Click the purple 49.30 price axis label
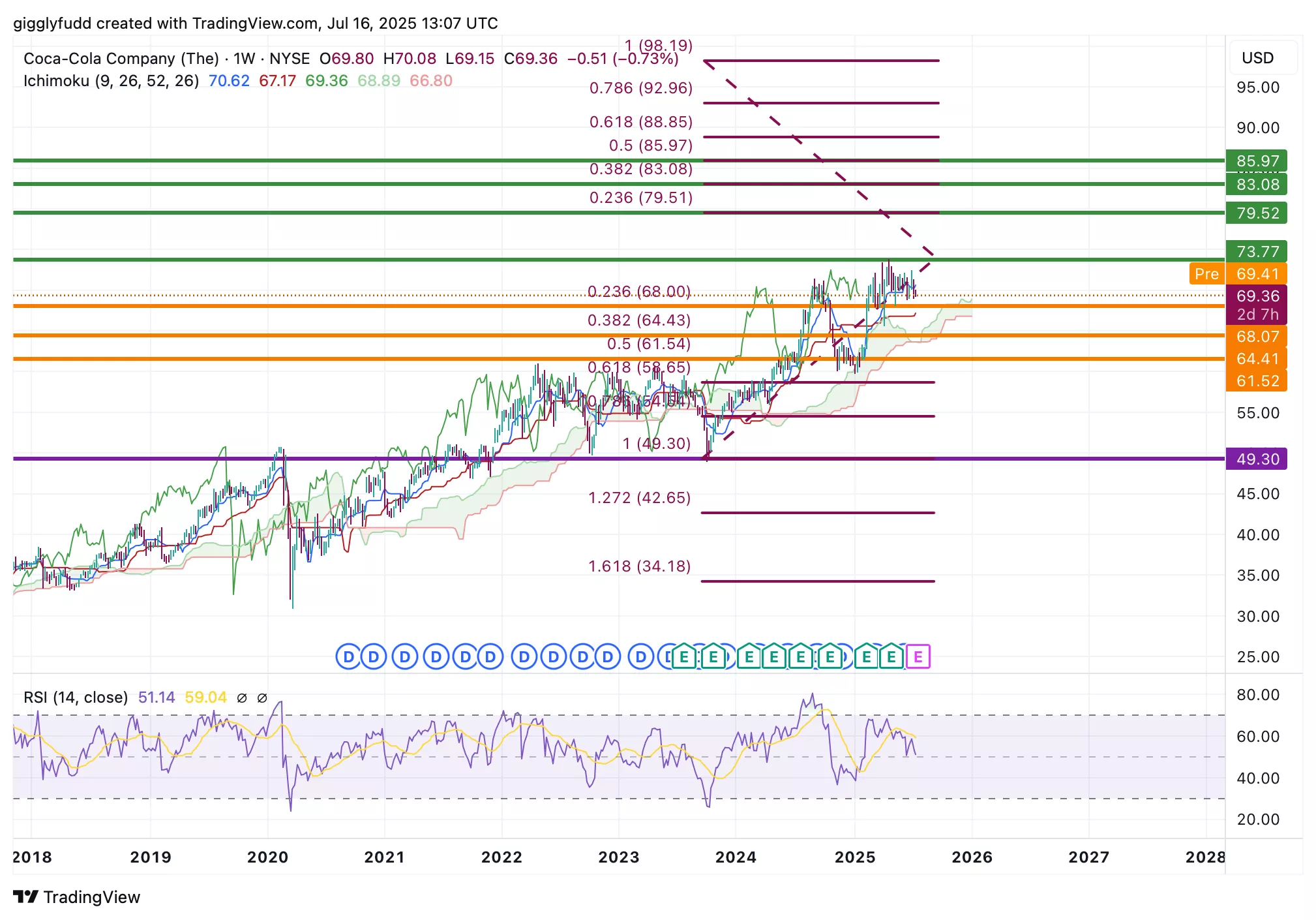1316x920 pixels. pos(1257,459)
